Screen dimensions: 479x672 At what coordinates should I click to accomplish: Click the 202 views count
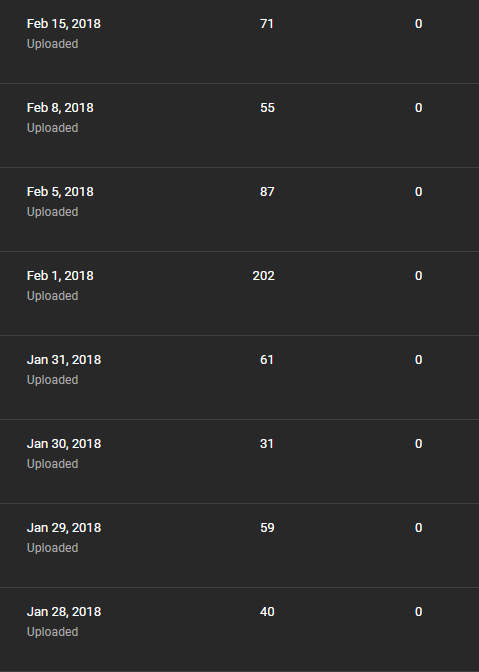263,276
